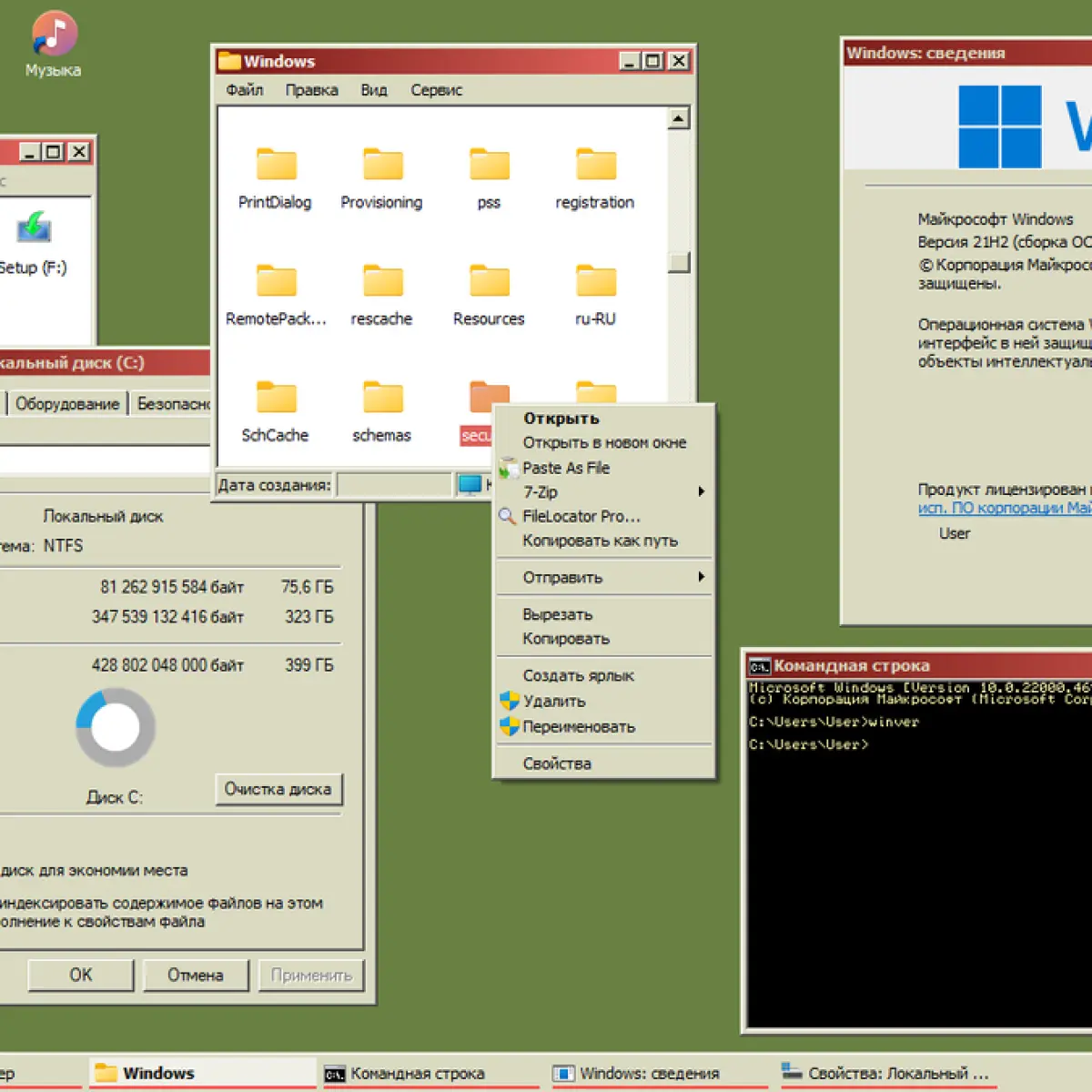
Task: Choose Переименовать in context menu
Action: click(604, 727)
